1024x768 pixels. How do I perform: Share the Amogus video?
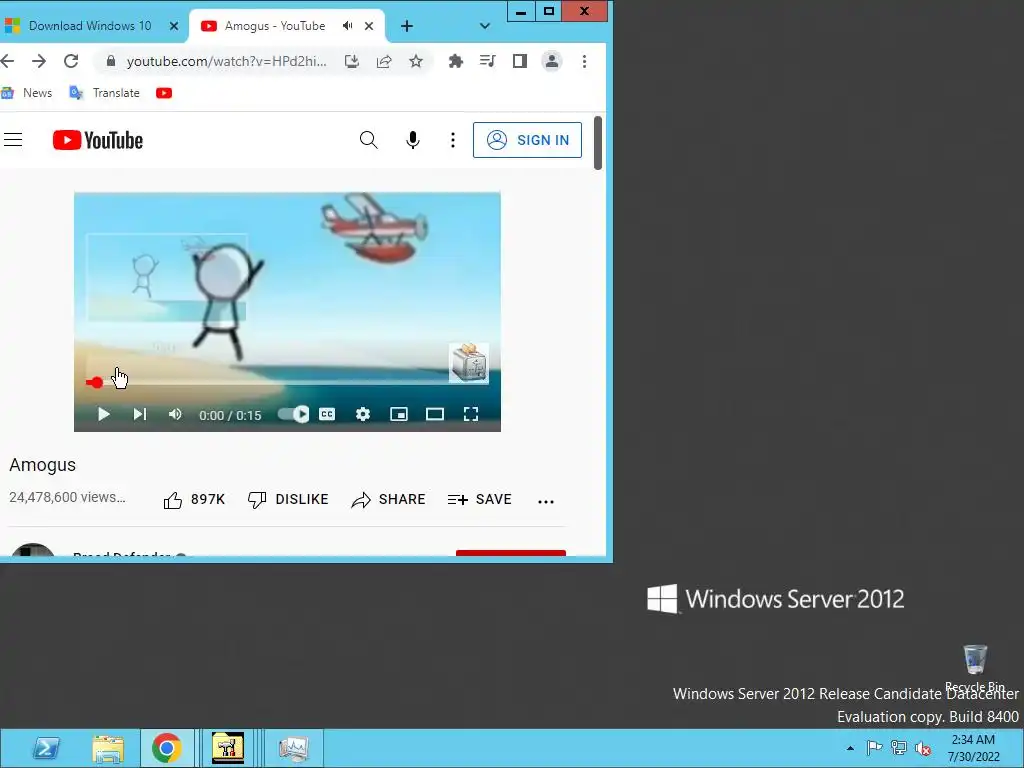pos(389,500)
